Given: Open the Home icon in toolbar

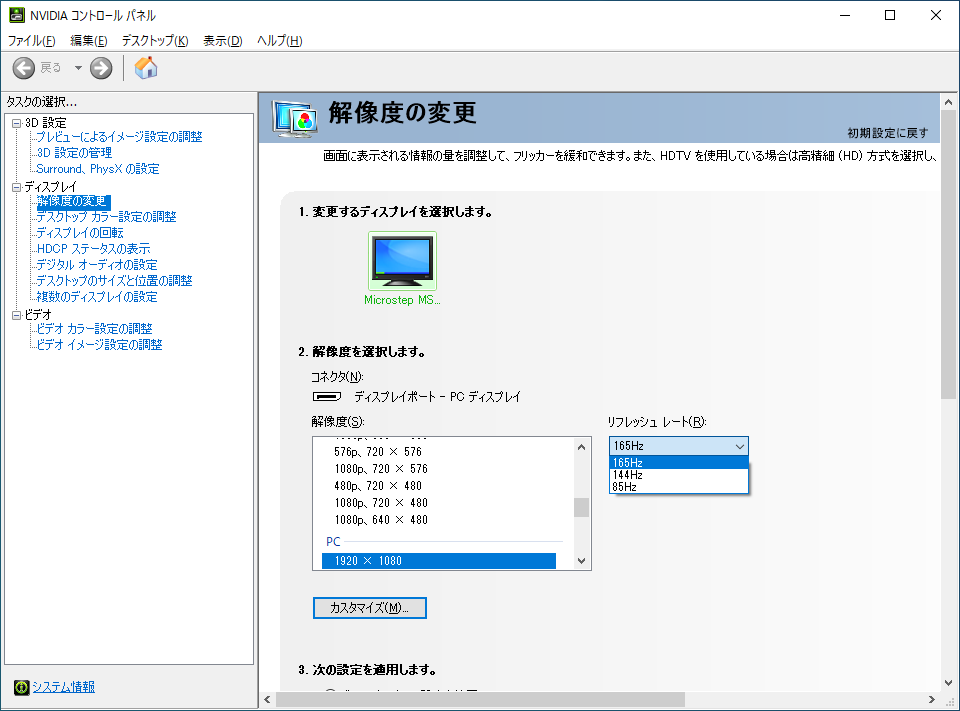Looking at the screenshot, I should click(x=146, y=68).
